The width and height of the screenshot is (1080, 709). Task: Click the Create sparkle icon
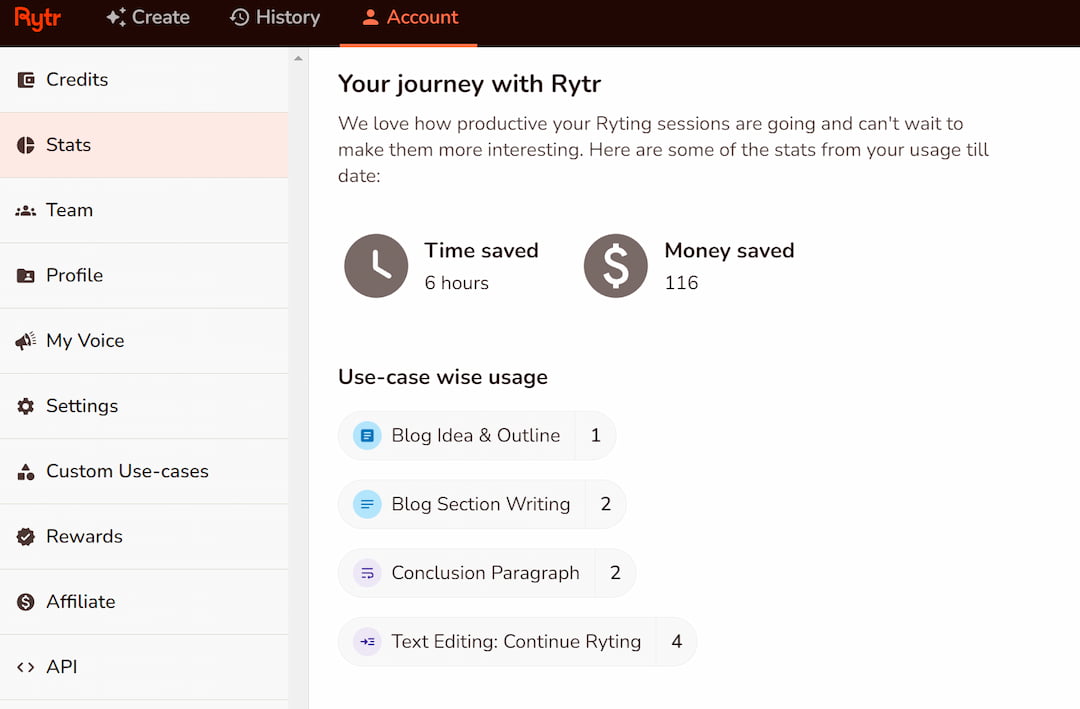point(116,17)
